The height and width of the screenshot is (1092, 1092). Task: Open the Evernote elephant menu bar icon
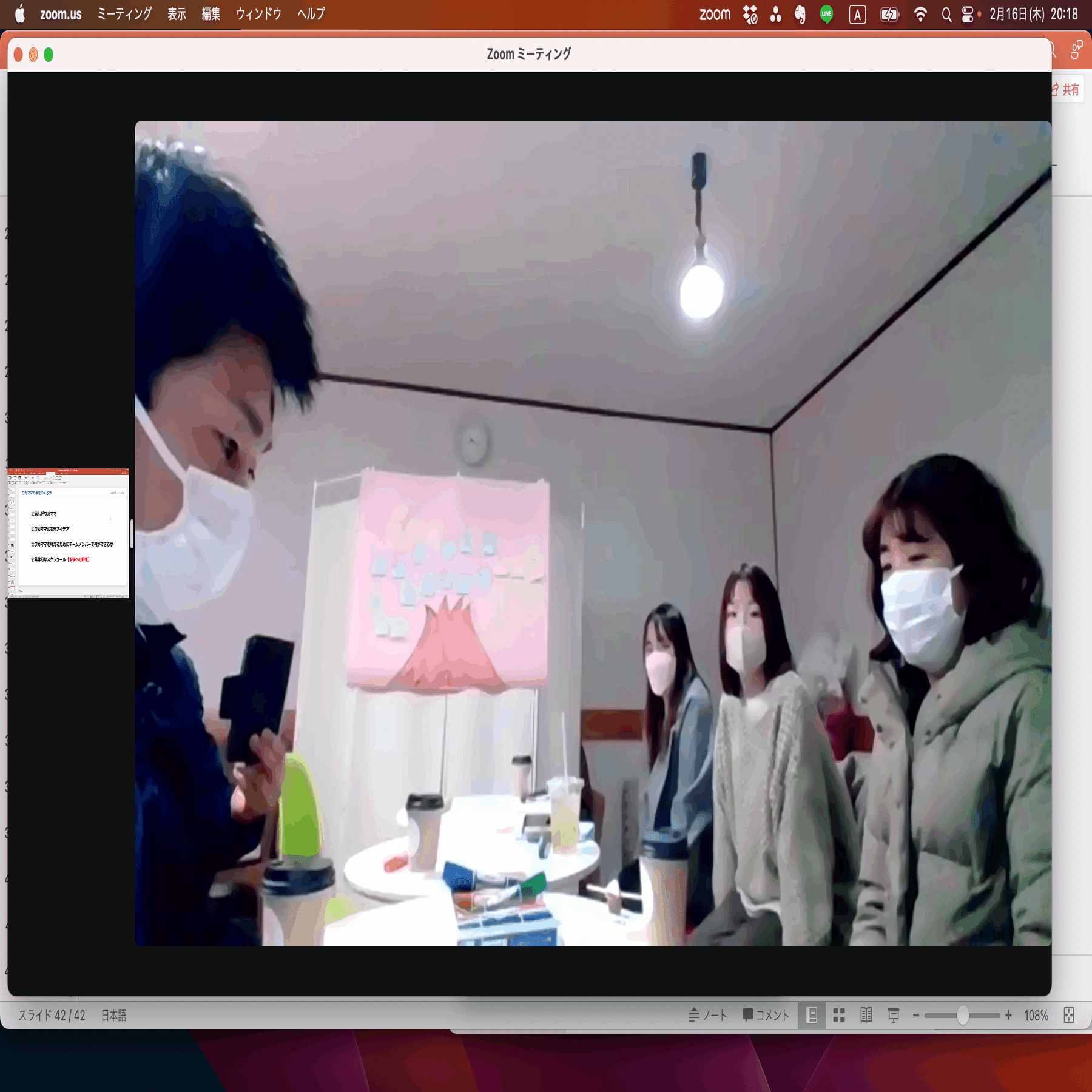801,14
